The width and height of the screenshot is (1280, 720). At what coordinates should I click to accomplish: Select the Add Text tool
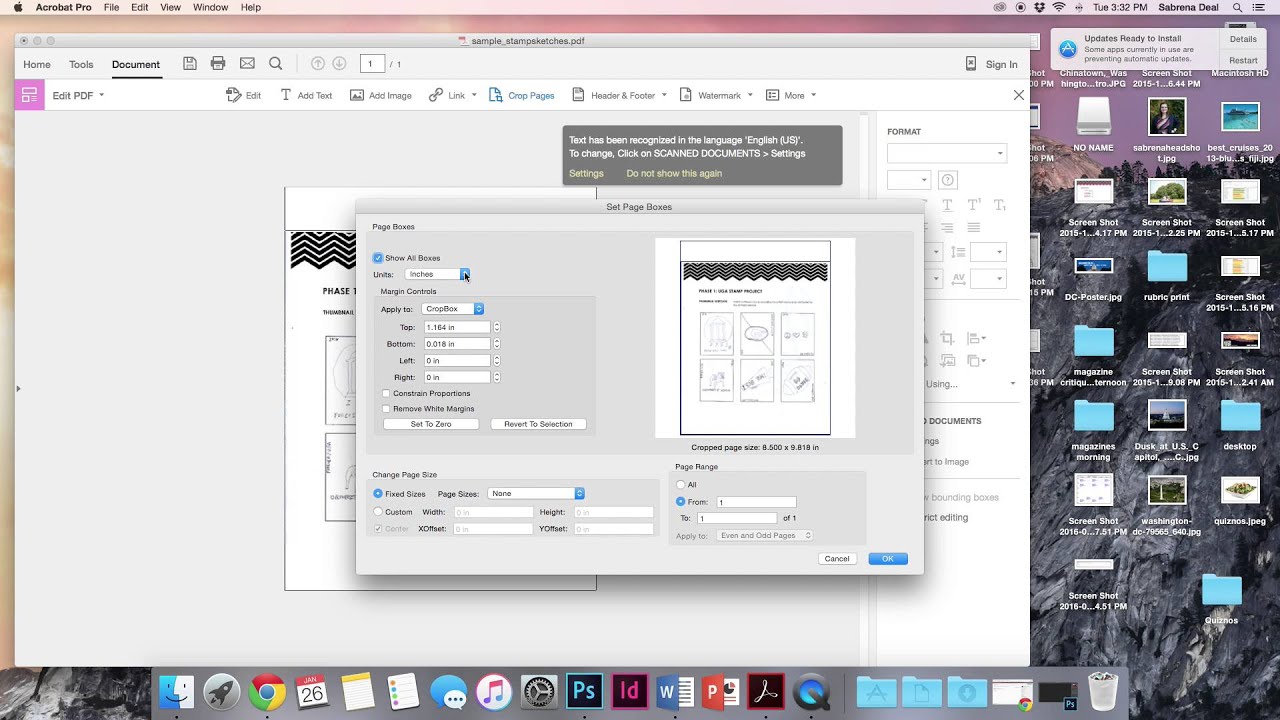(x=306, y=95)
